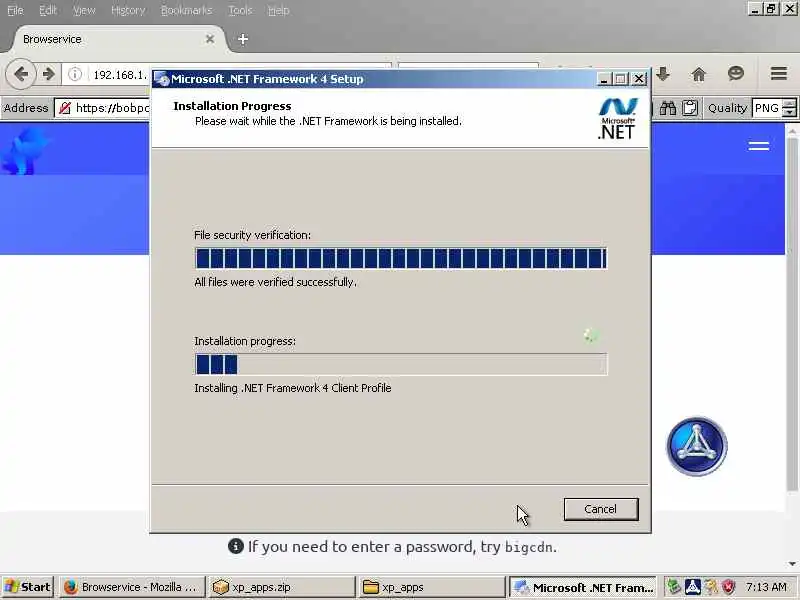This screenshot has width=800, height=600.
Task: Click the blue network globe page icon
Action: [x=697, y=446]
